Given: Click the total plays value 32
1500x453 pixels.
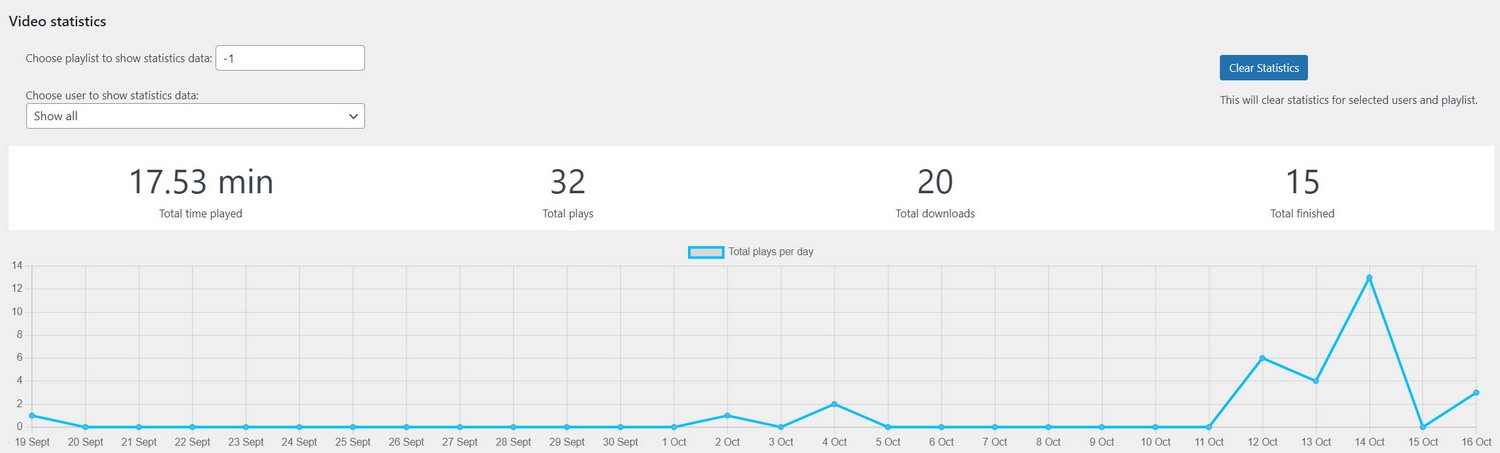Looking at the screenshot, I should [x=568, y=182].
